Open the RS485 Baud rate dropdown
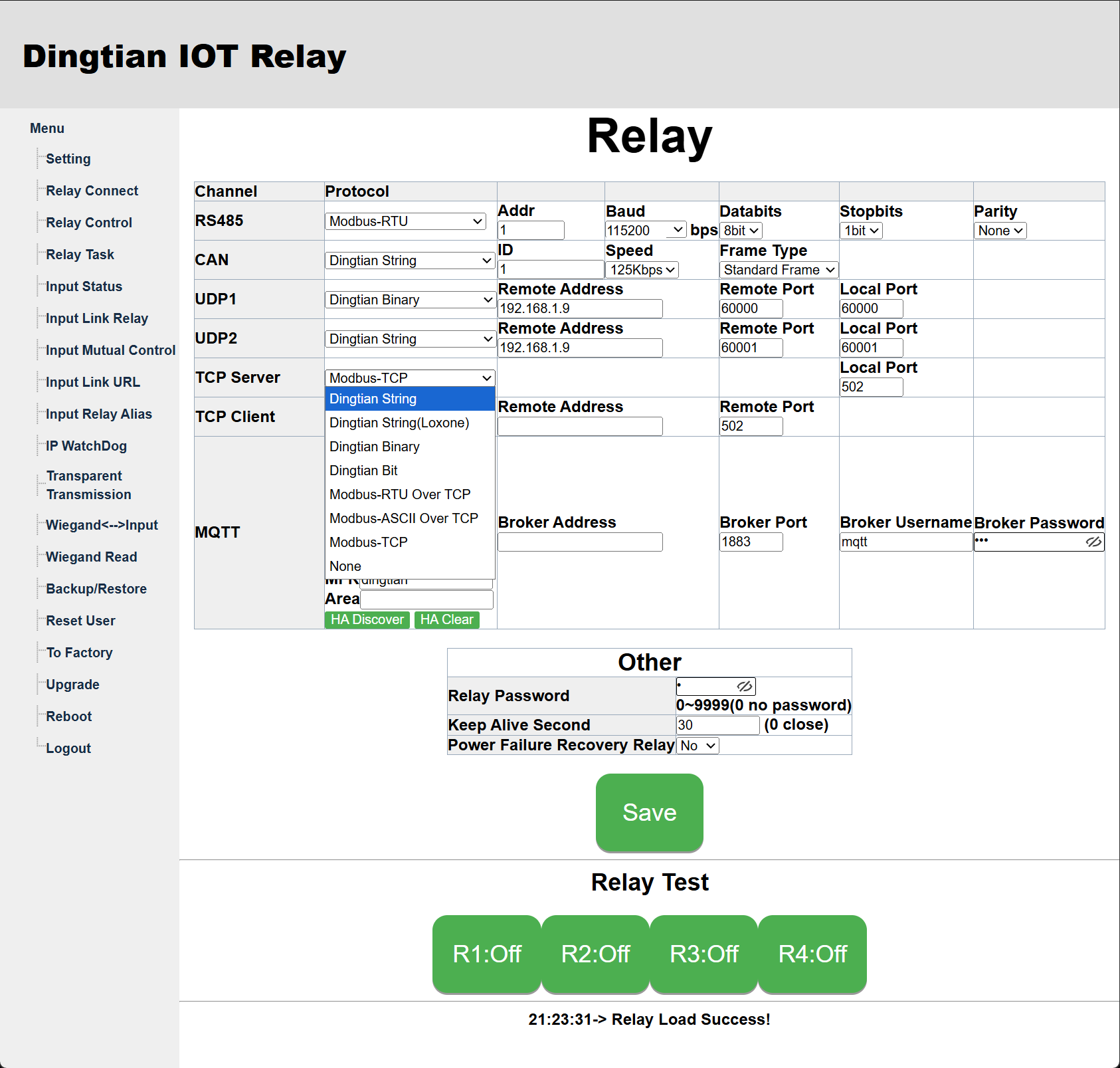The image size is (1120, 1068). pos(646,230)
